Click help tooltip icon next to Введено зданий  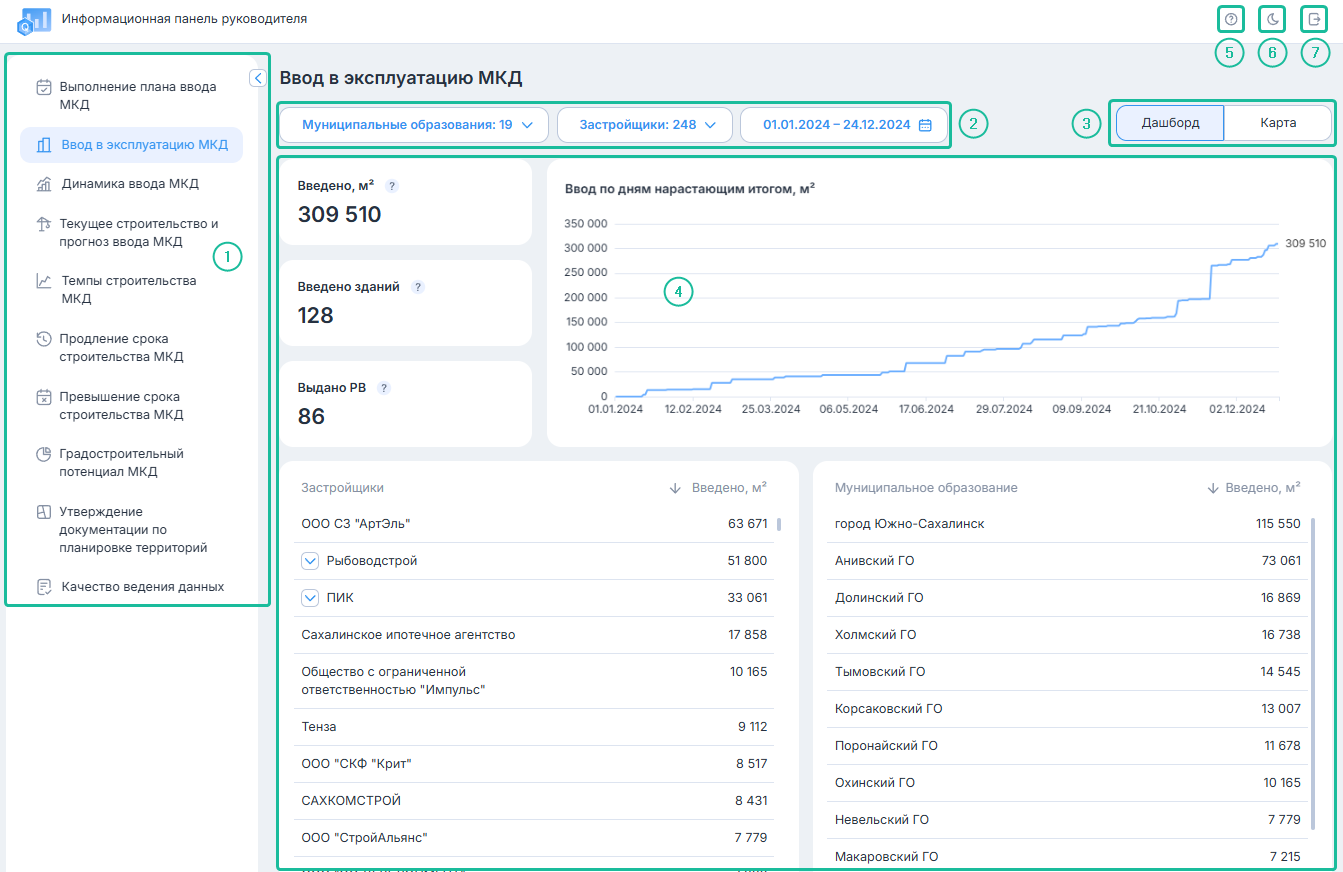coord(418,287)
